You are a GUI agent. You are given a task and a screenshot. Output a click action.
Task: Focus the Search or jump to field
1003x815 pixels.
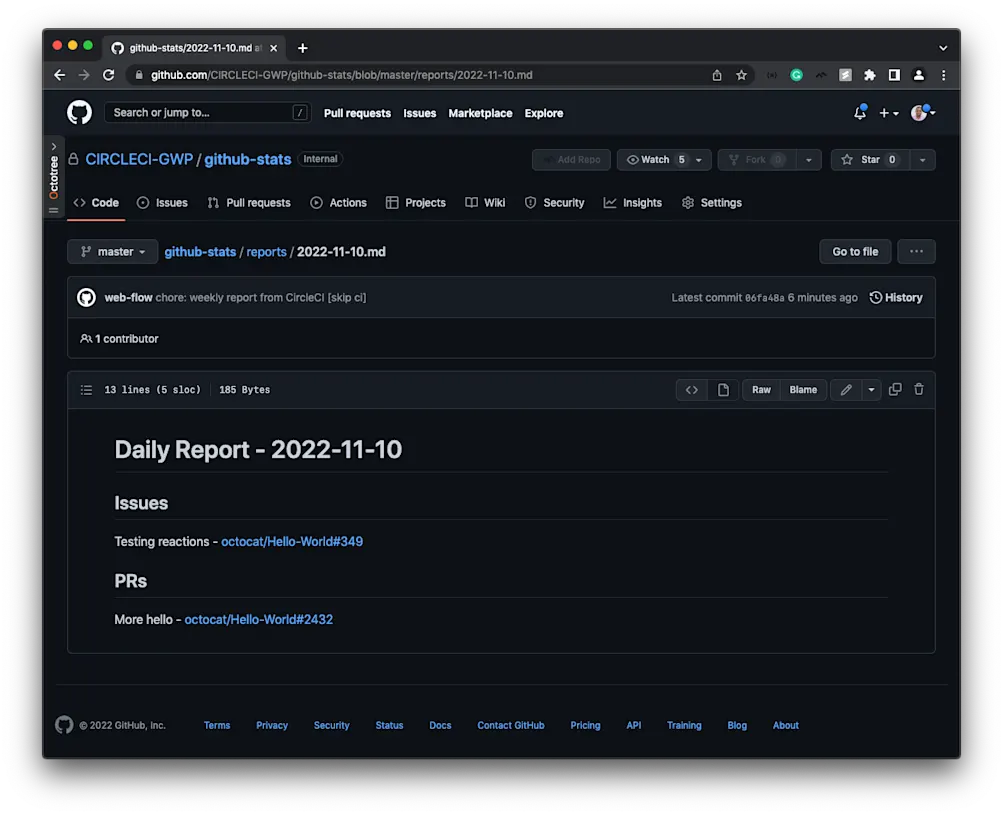point(207,113)
